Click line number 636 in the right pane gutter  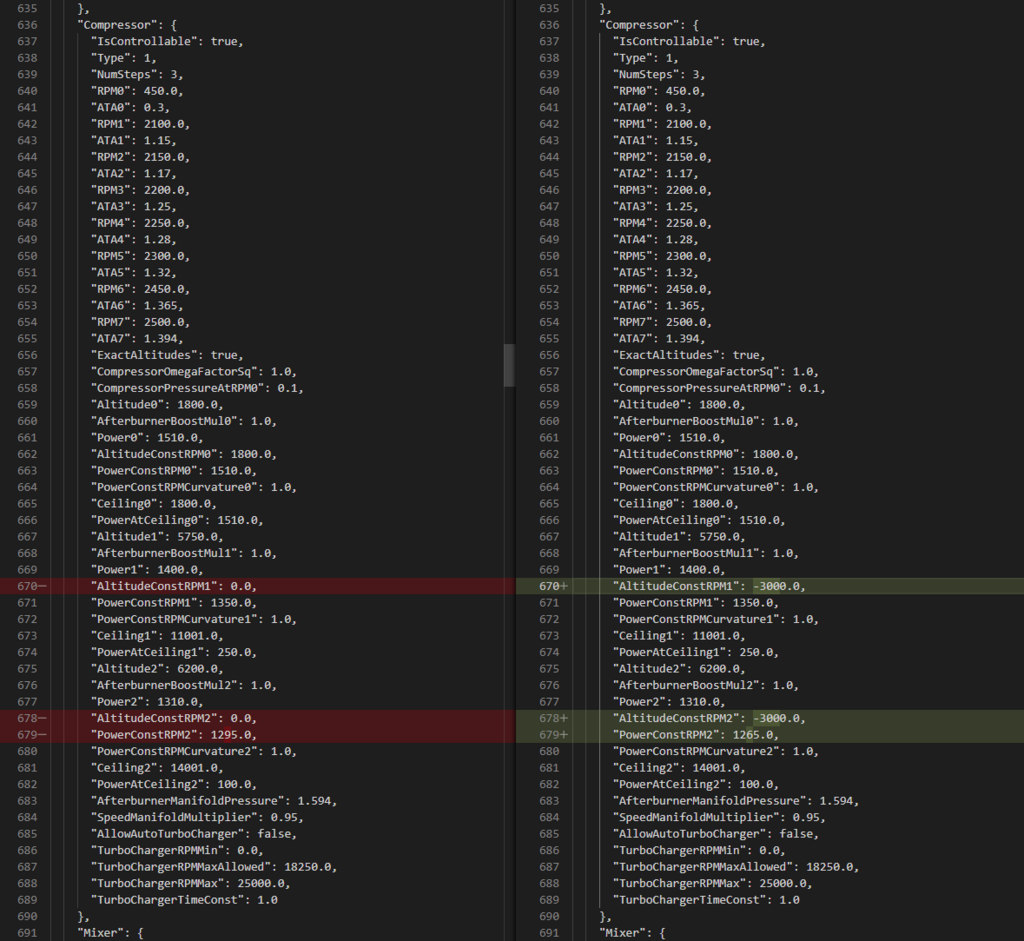549,24
